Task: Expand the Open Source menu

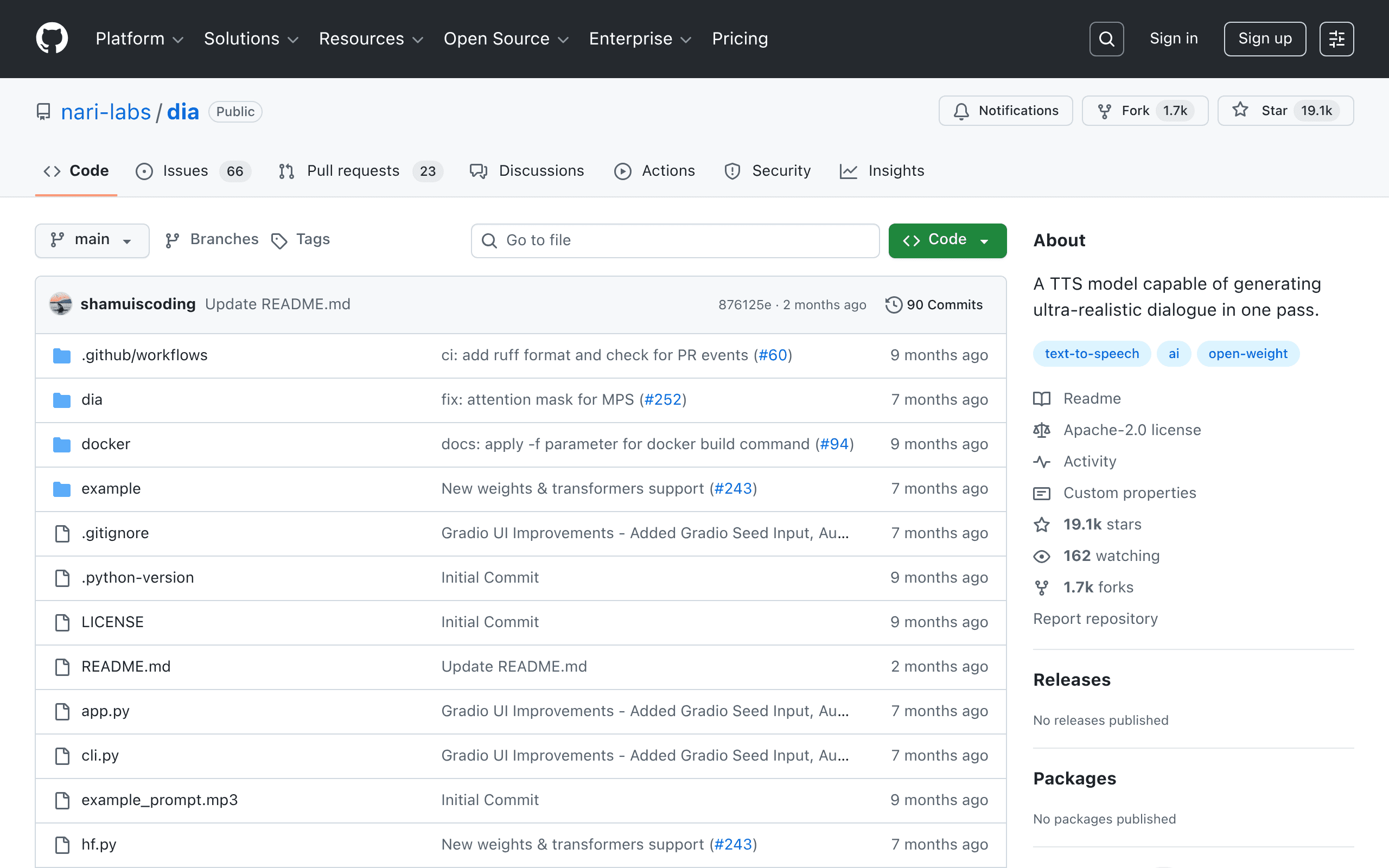Action: point(506,39)
